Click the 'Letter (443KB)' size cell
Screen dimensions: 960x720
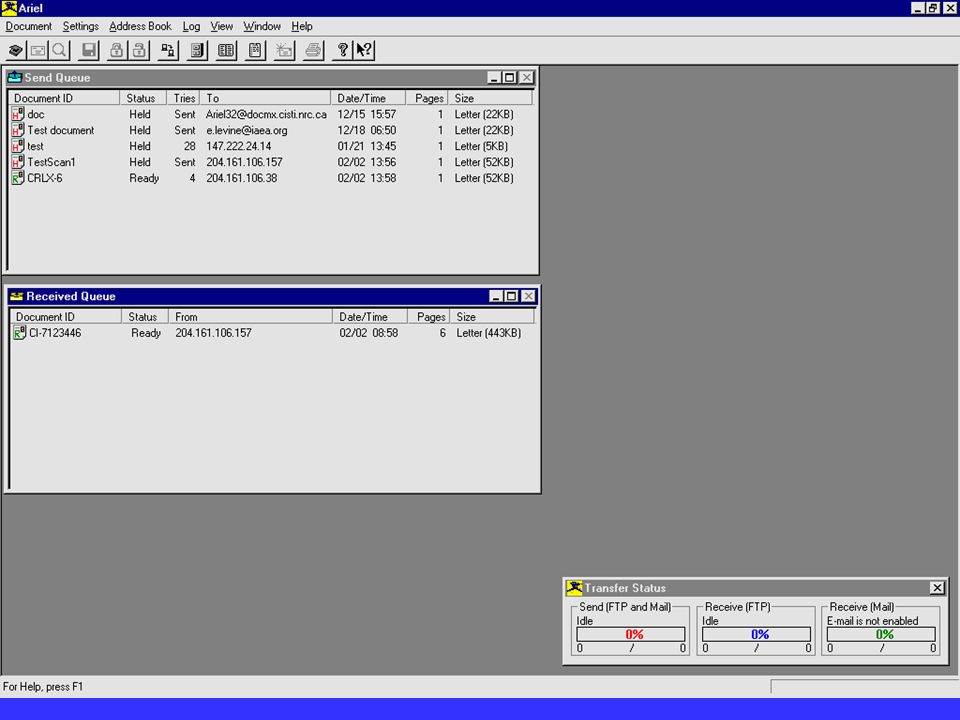[x=489, y=332]
